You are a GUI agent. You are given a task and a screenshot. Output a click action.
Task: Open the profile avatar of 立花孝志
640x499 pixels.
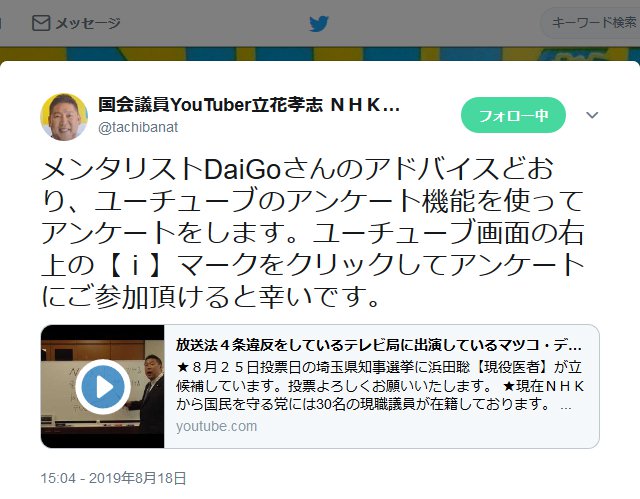point(64,117)
